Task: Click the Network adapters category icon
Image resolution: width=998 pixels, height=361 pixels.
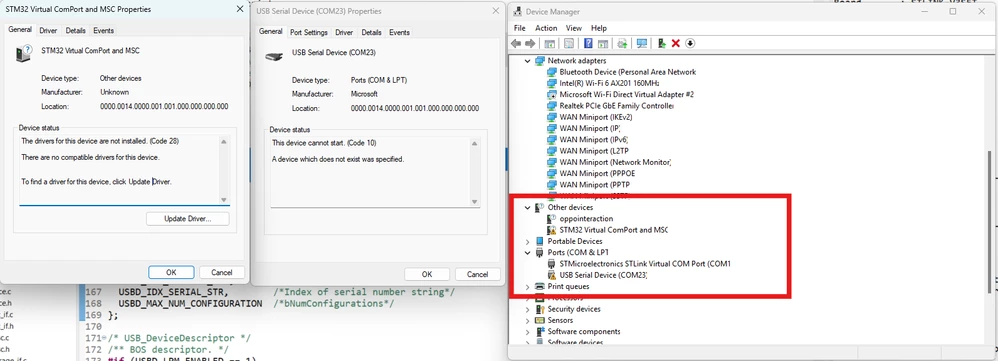Action: (x=540, y=60)
